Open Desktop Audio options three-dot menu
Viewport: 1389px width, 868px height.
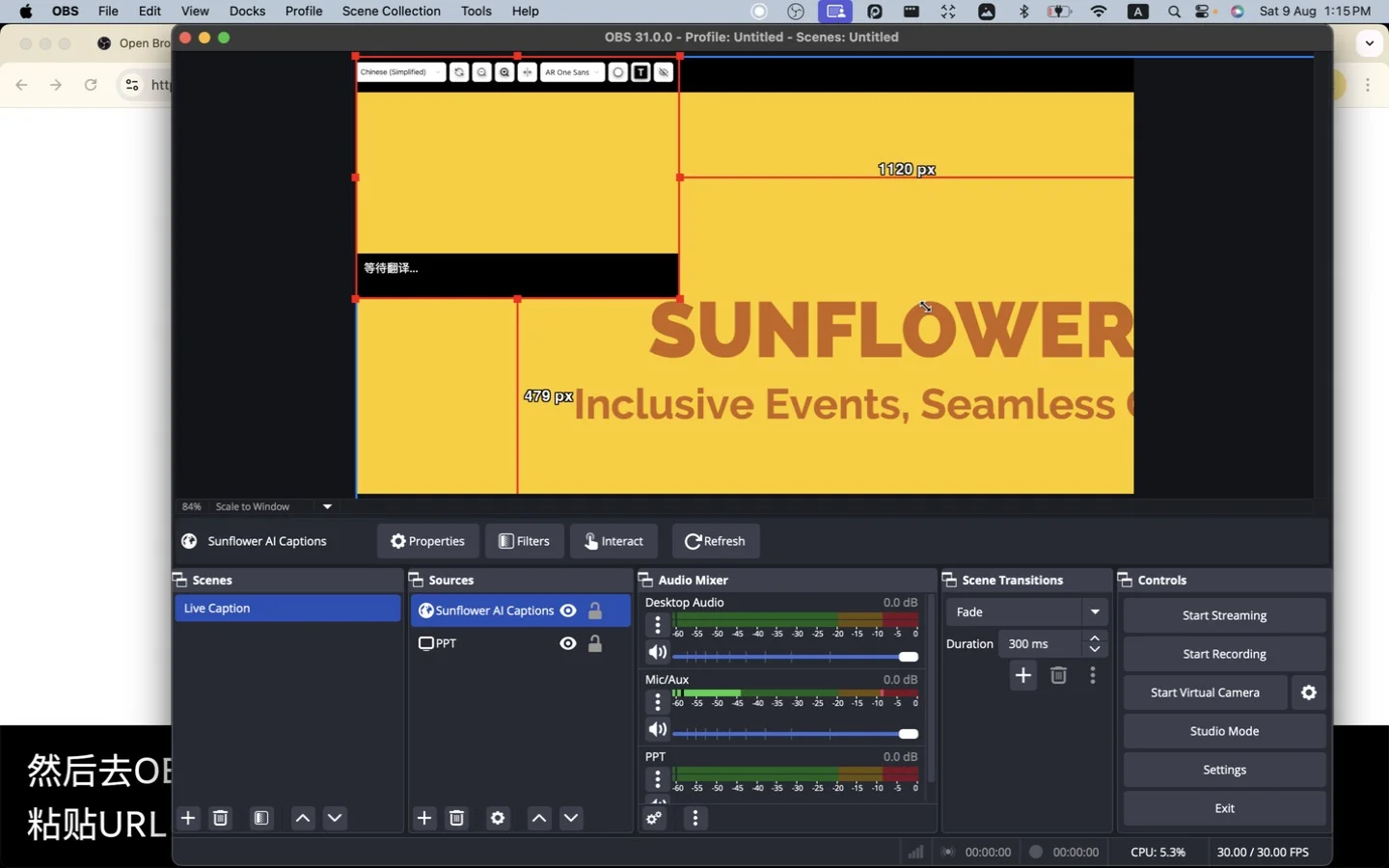pos(658,625)
